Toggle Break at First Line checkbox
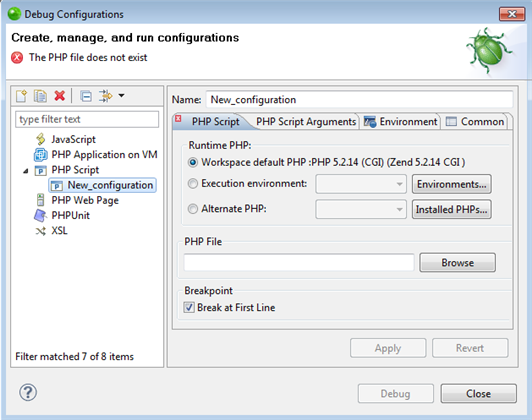The width and height of the screenshot is (532, 420). tap(189, 307)
